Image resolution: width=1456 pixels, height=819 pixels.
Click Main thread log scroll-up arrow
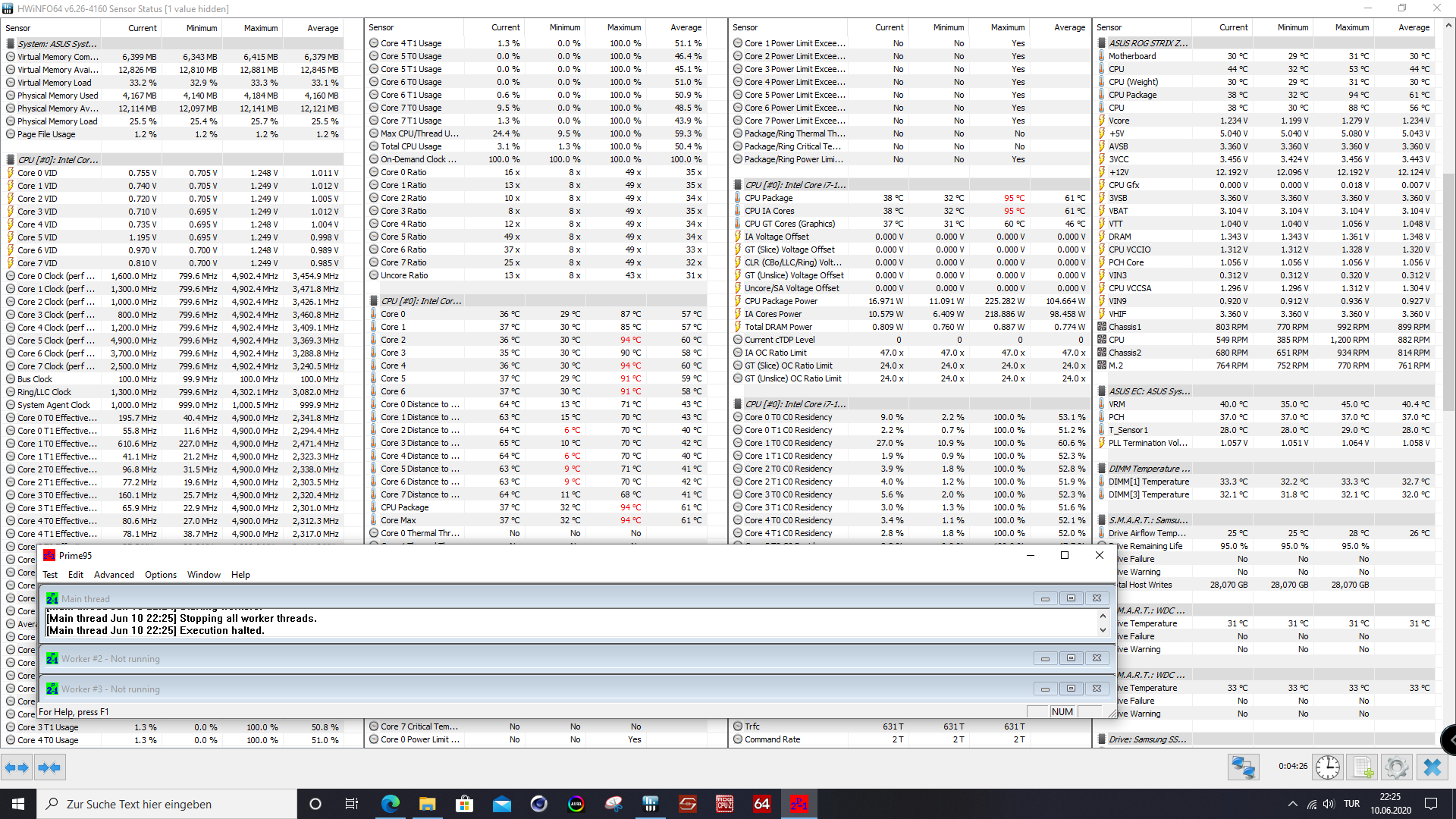(1103, 617)
